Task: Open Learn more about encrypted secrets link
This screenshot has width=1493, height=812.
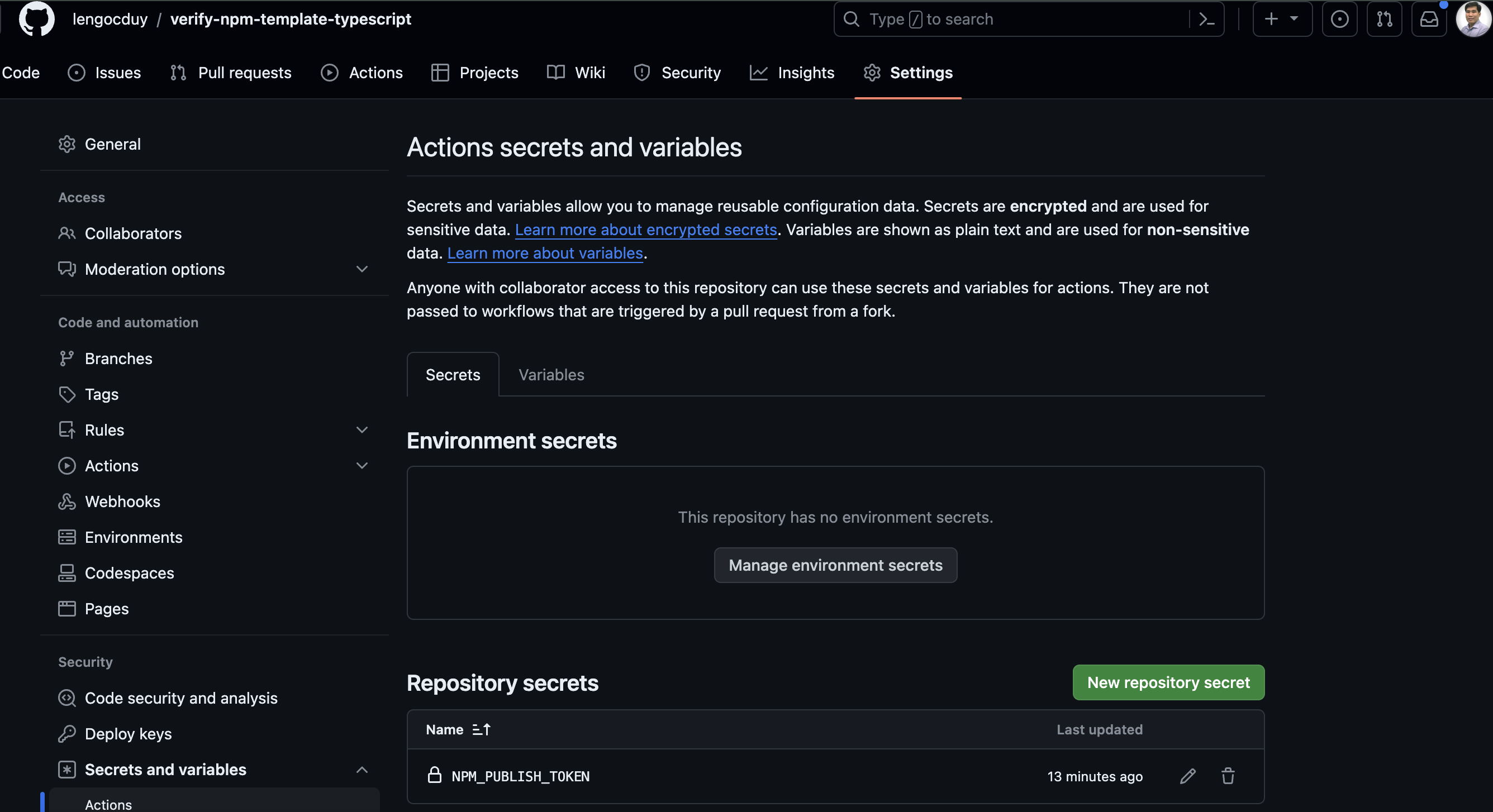Action: pos(646,230)
